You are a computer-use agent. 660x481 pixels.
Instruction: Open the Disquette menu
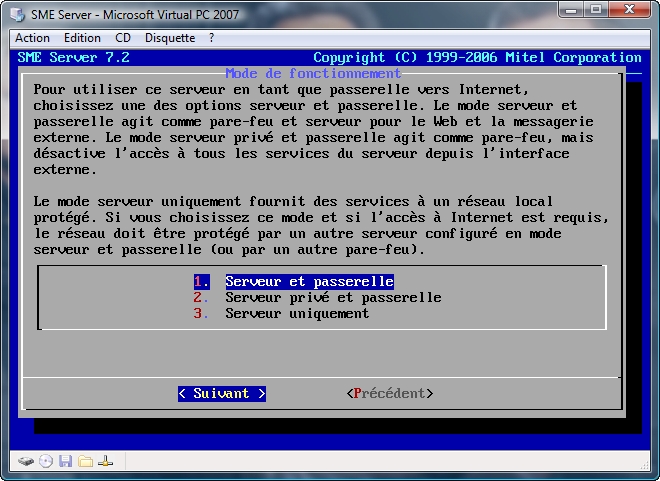[x=170, y=38]
